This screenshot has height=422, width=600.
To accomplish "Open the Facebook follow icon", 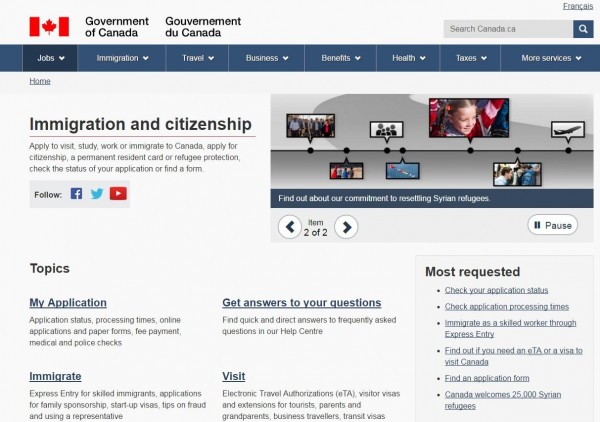I will click(76, 194).
